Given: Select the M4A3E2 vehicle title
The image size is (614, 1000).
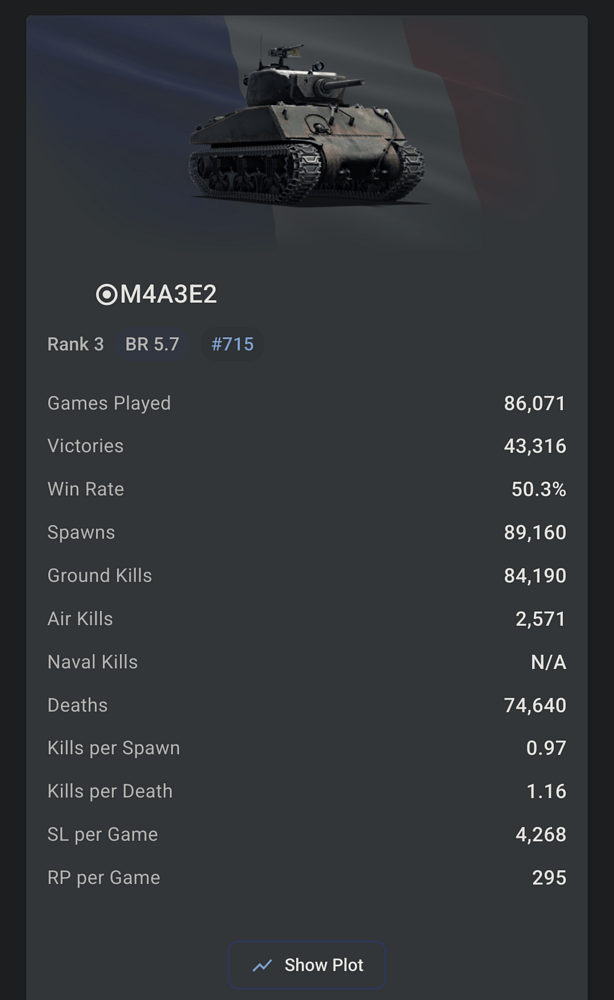Looking at the screenshot, I should [168, 294].
